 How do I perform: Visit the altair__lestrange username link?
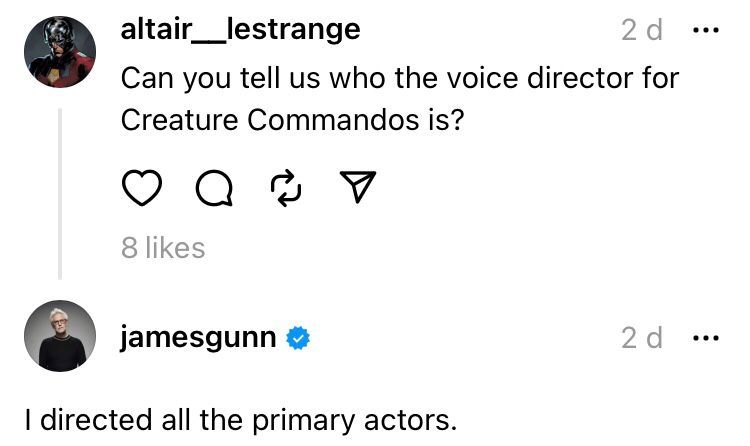240,30
